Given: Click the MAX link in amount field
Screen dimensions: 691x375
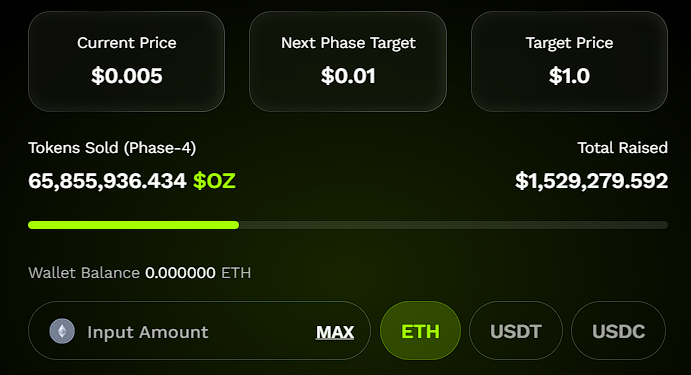Looking at the screenshot, I should click(x=335, y=332).
